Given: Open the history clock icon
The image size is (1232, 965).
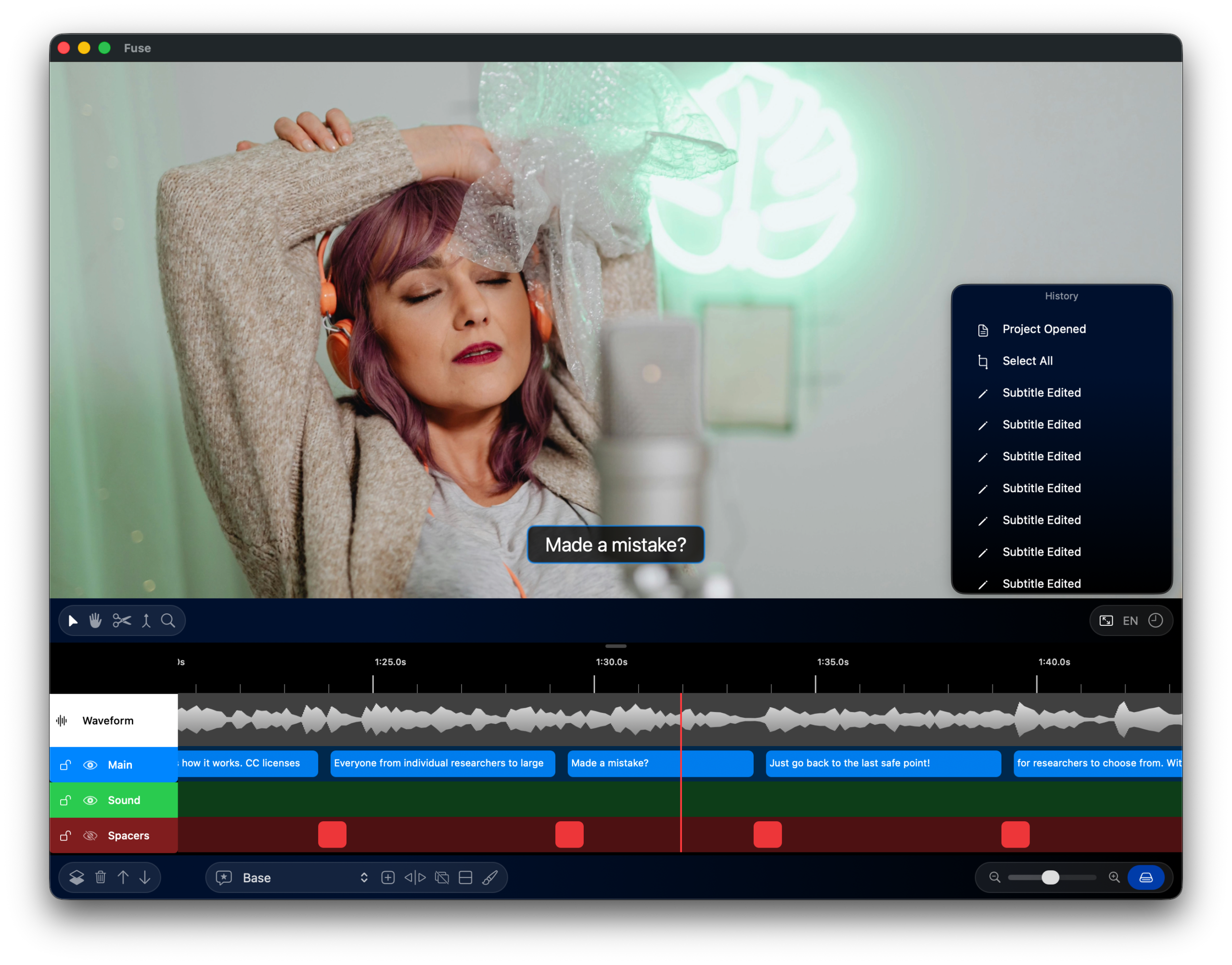Looking at the screenshot, I should tap(1155, 621).
